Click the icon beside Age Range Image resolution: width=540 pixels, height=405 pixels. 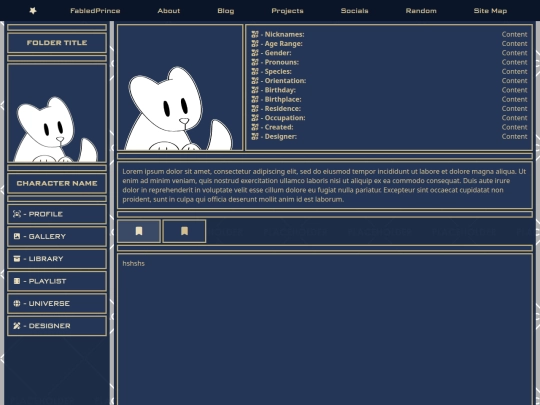point(255,44)
